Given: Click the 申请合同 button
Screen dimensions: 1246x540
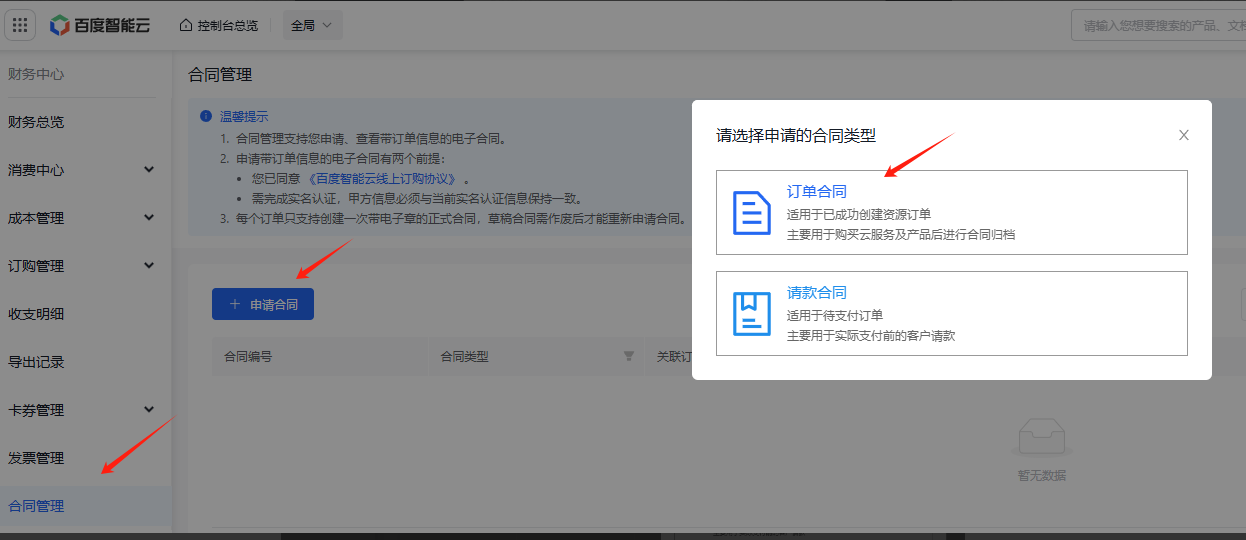Looking at the screenshot, I should tap(263, 304).
